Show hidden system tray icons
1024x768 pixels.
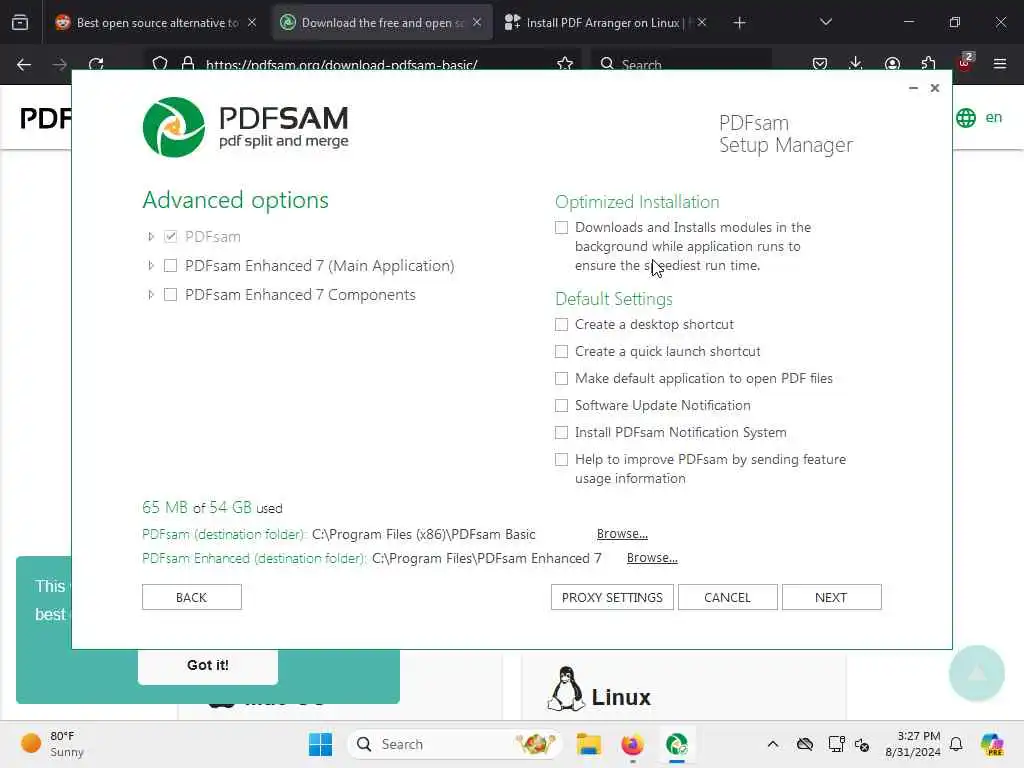[x=773, y=744]
